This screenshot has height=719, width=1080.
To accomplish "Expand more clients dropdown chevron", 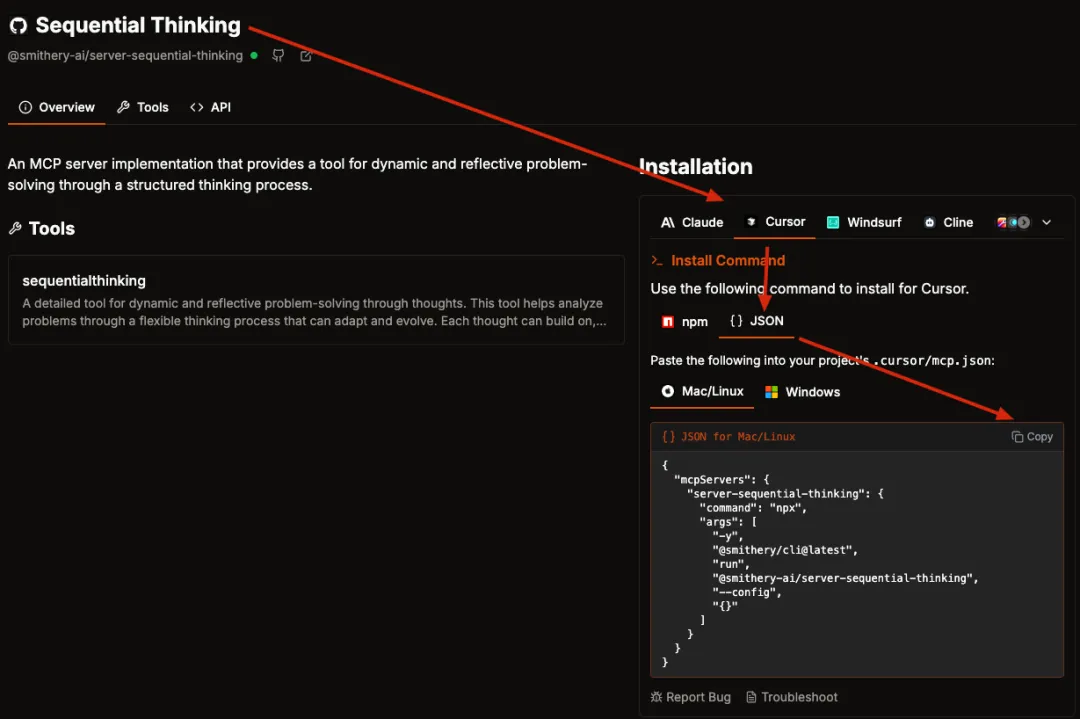I will (1046, 222).
